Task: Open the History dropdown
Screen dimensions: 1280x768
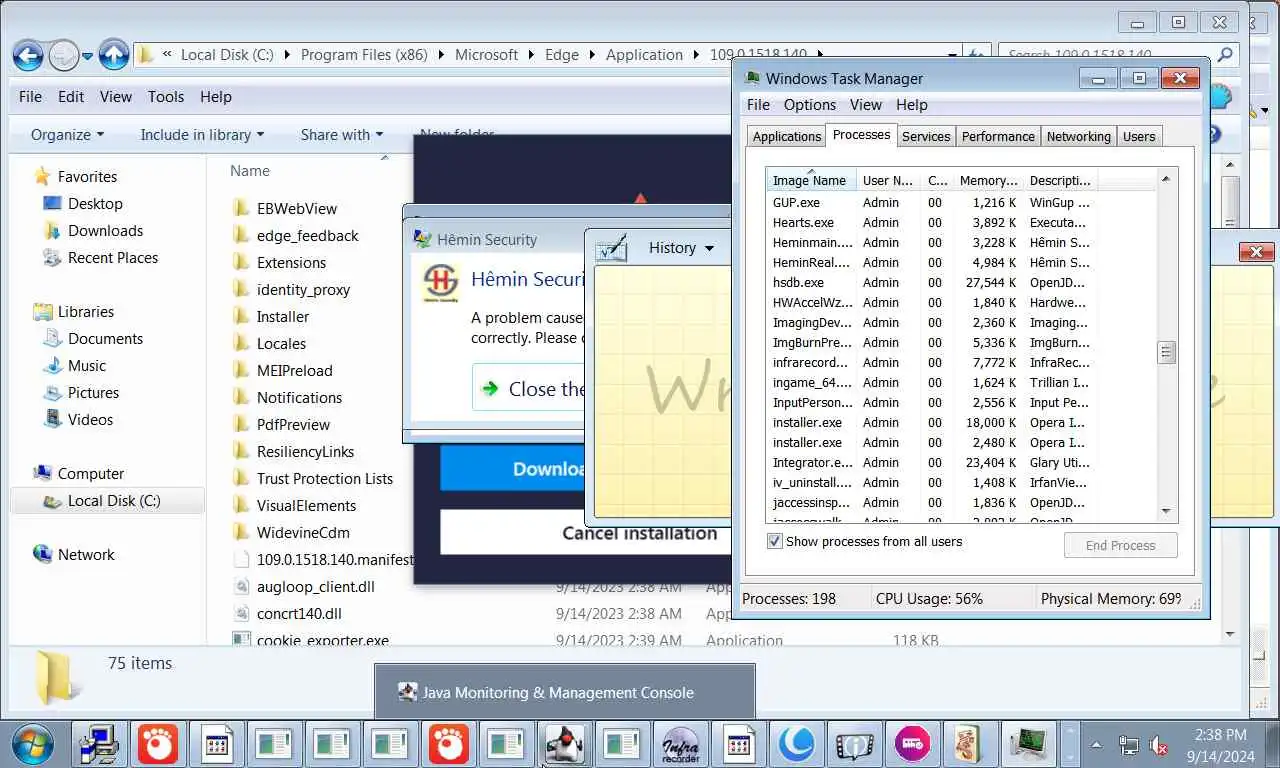Action: click(x=681, y=248)
